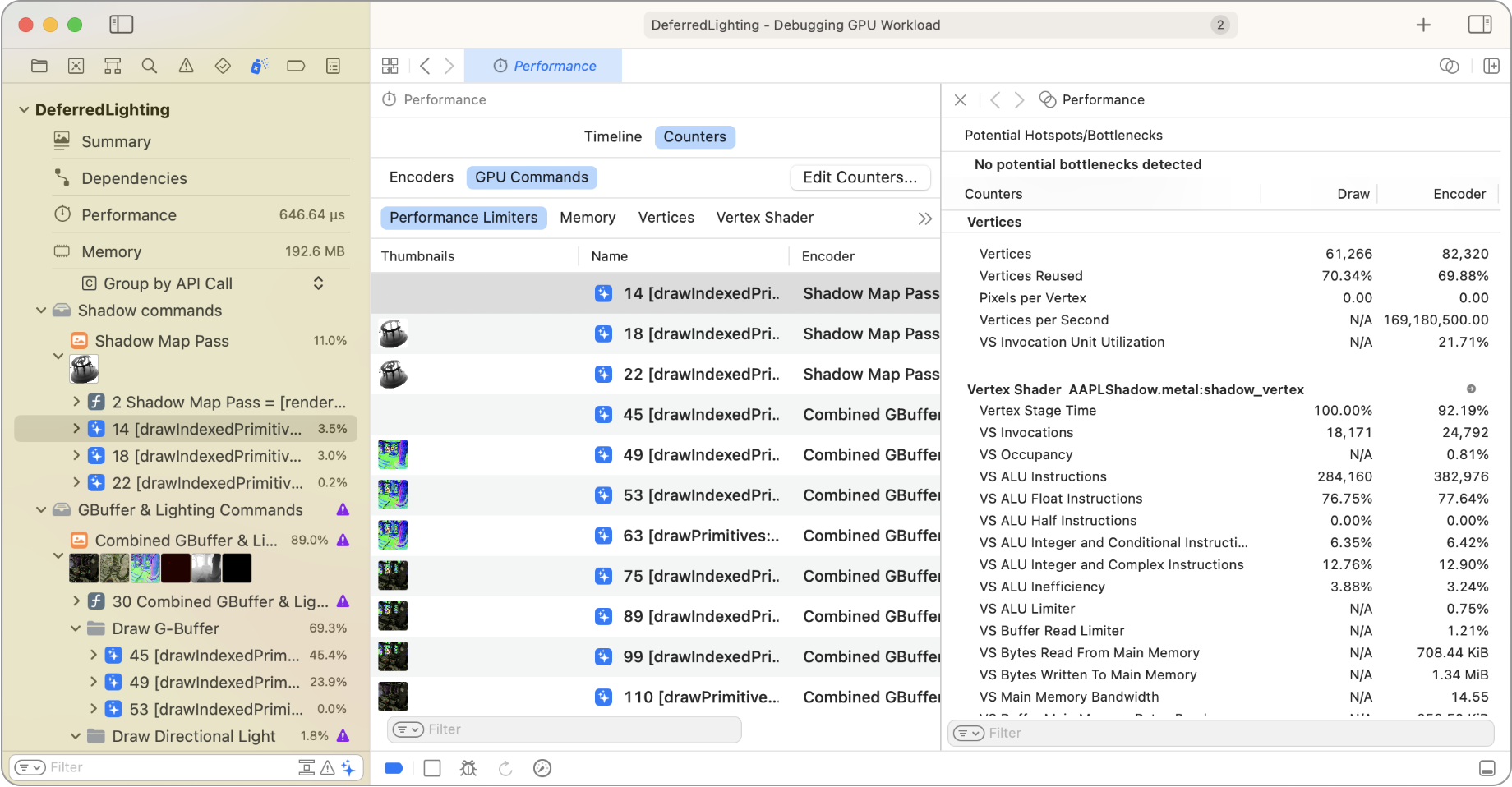Open the related items grid icon

click(390, 66)
